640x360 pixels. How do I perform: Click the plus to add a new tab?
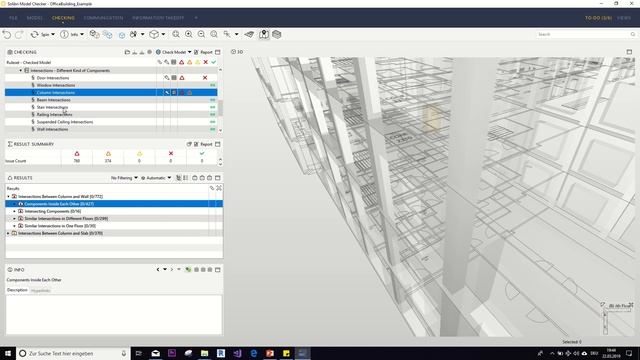click(x=196, y=18)
